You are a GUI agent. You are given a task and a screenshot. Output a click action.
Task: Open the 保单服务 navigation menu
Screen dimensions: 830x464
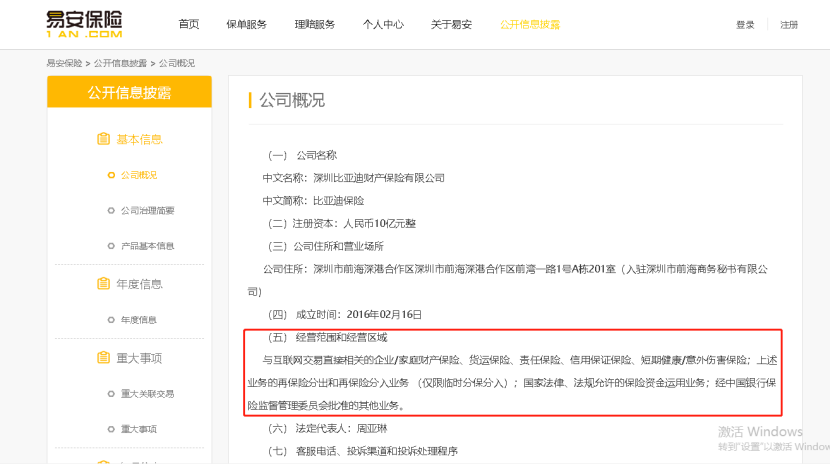[246, 24]
